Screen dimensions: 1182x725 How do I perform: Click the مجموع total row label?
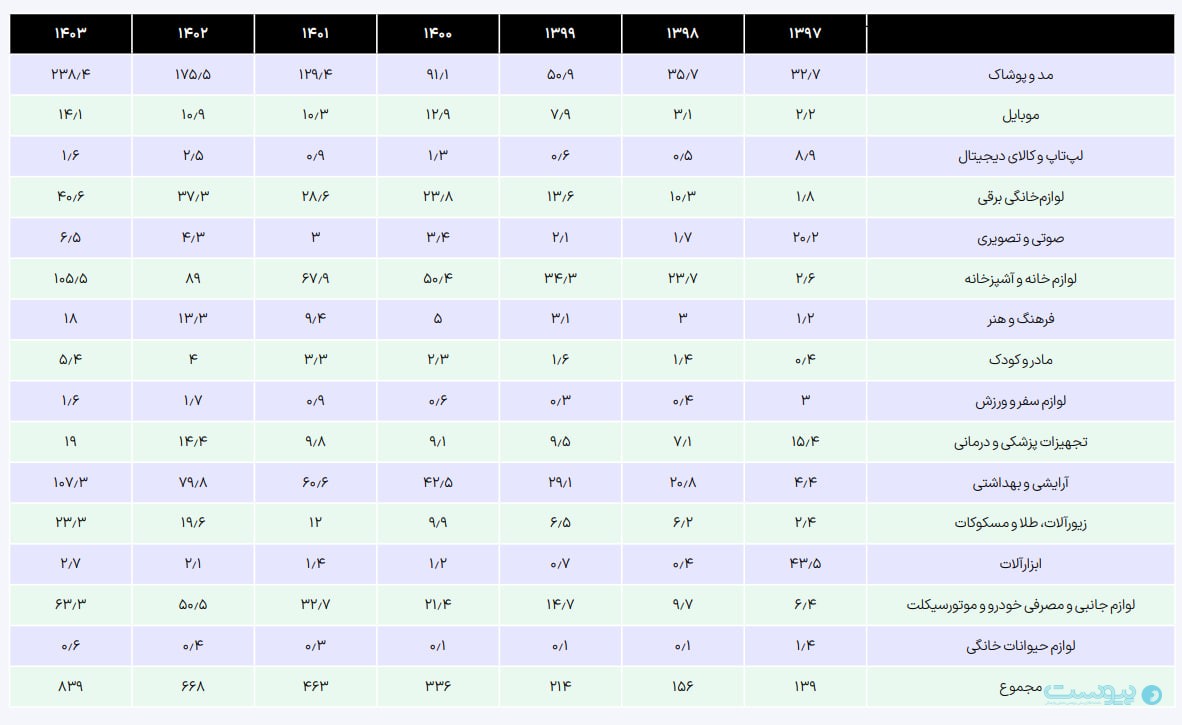coord(1021,687)
